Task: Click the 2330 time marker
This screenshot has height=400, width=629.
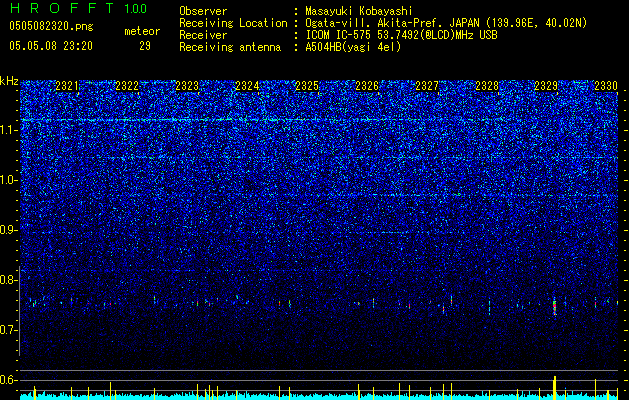Action: tap(606, 86)
